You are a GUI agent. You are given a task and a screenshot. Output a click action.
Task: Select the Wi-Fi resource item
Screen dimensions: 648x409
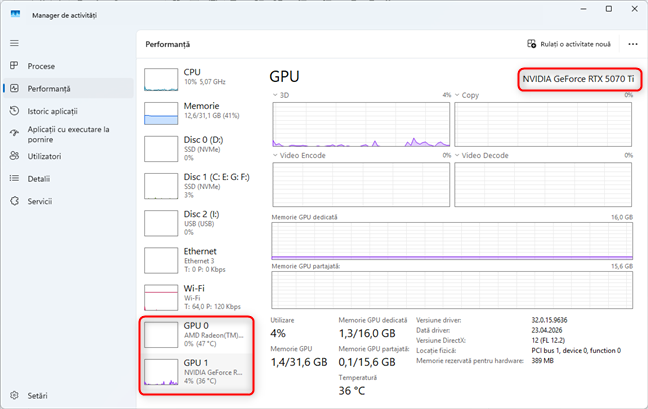click(197, 297)
